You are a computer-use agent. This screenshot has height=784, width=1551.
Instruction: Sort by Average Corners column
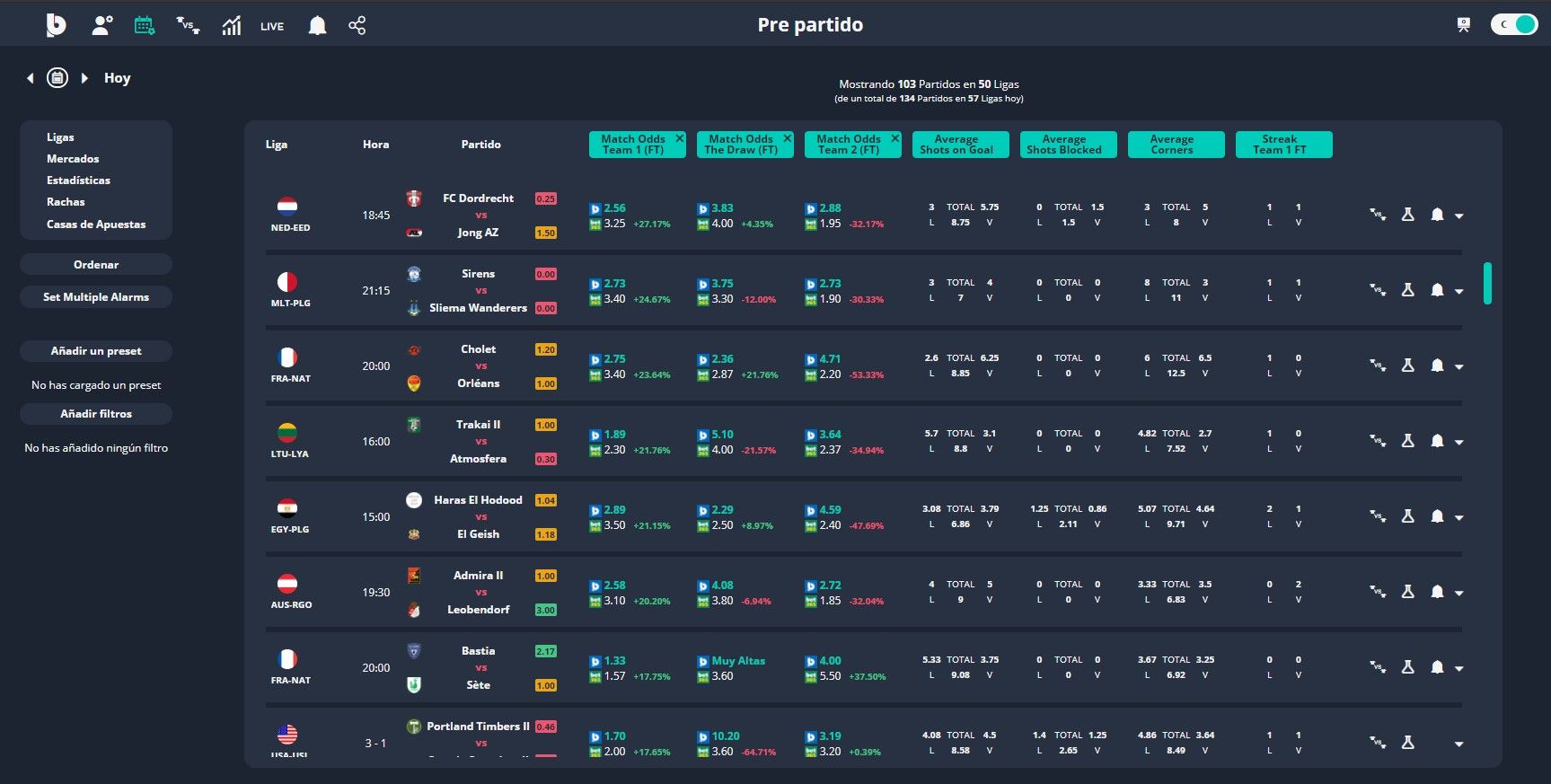click(x=1176, y=145)
